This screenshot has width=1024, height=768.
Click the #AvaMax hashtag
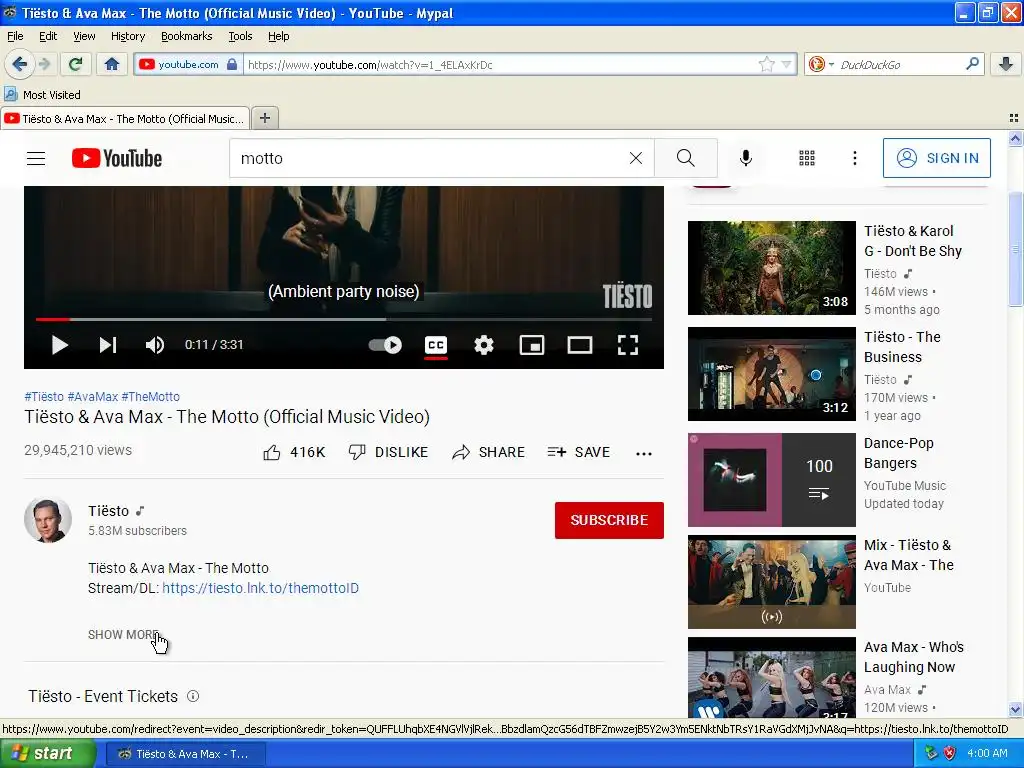pyautogui.click(x=93, y=396)
